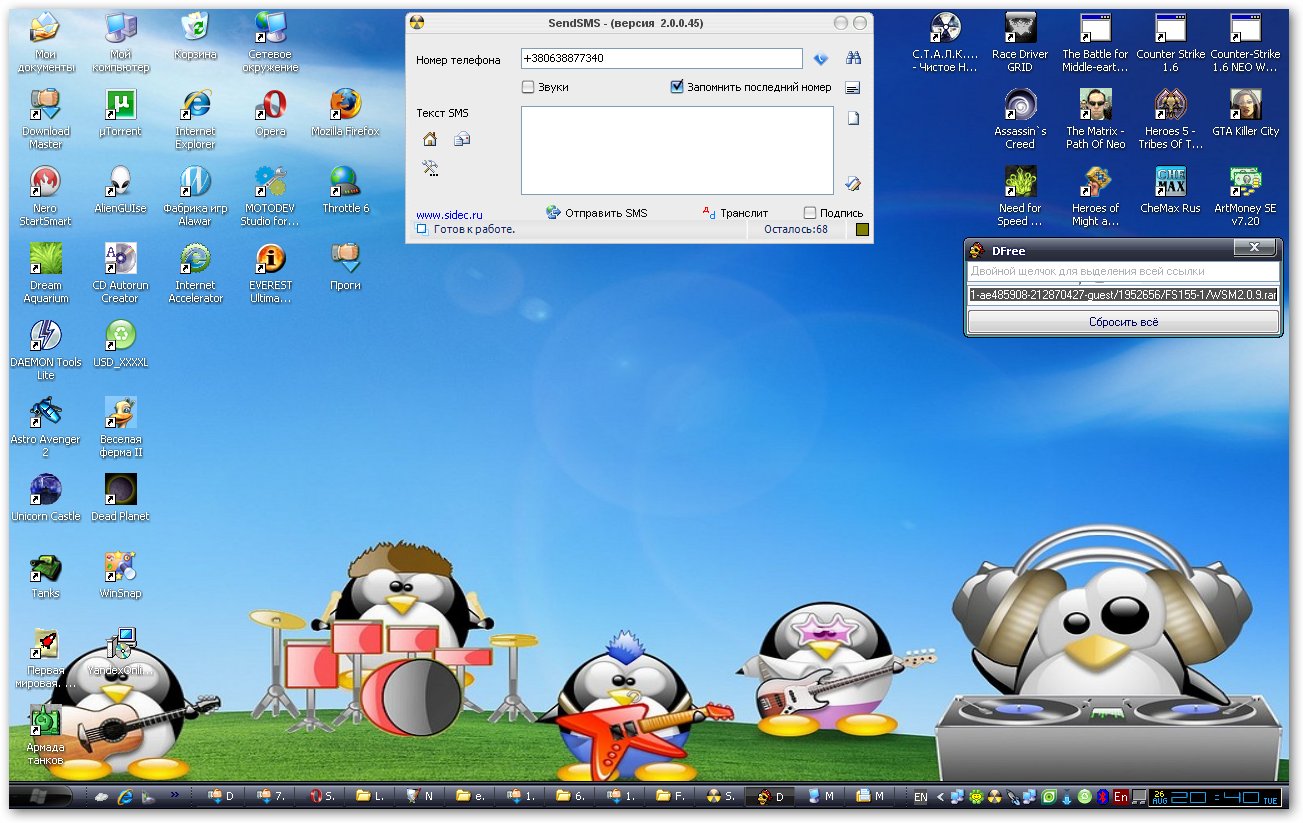Click the Counter Strike 1.6 desktop icon
Image resolution: width=1303 pixels, height=823 pixels.
(x=1170, y=43)
